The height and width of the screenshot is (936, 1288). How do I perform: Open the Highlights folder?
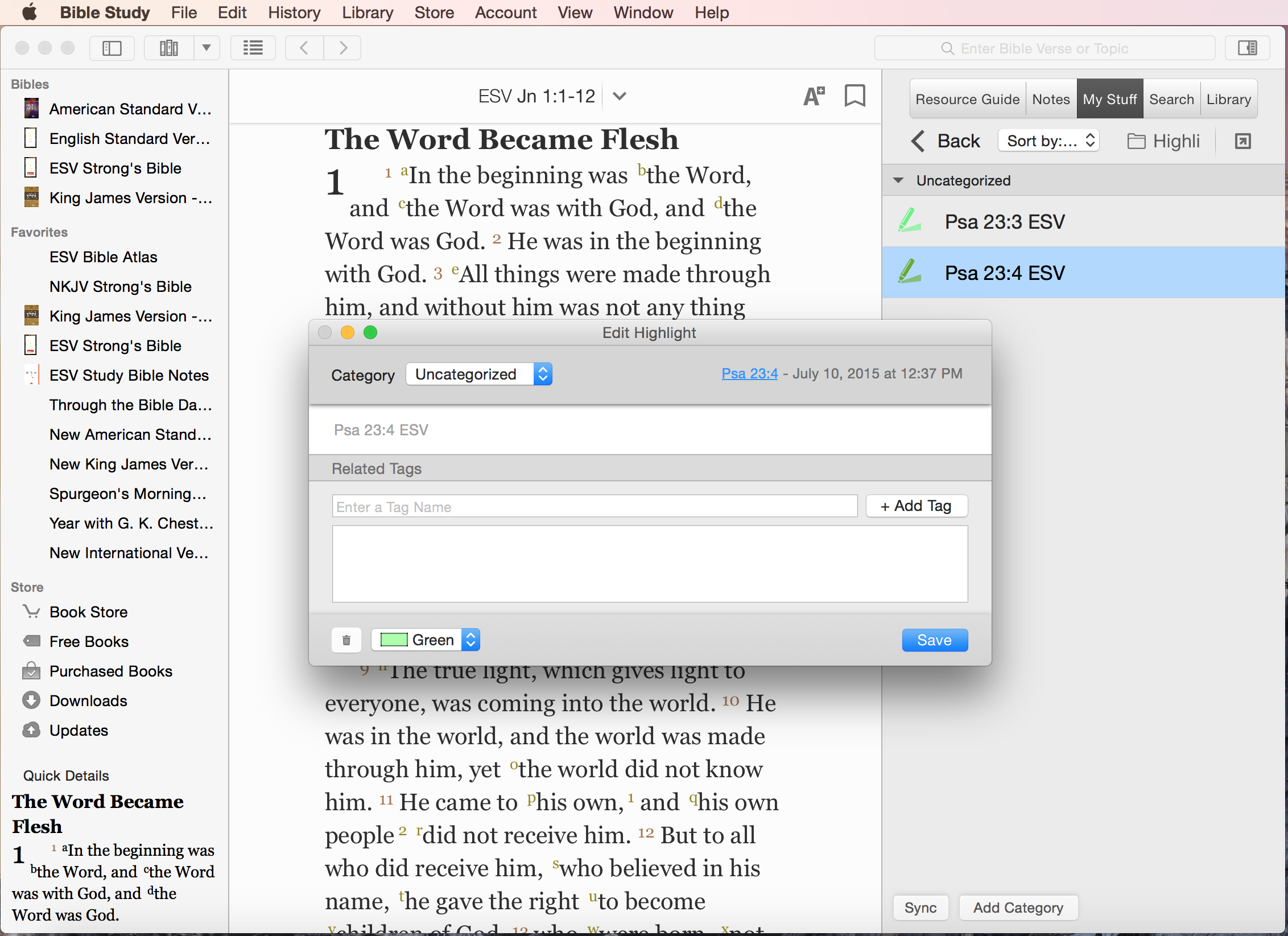click(x=1163, y=141)
